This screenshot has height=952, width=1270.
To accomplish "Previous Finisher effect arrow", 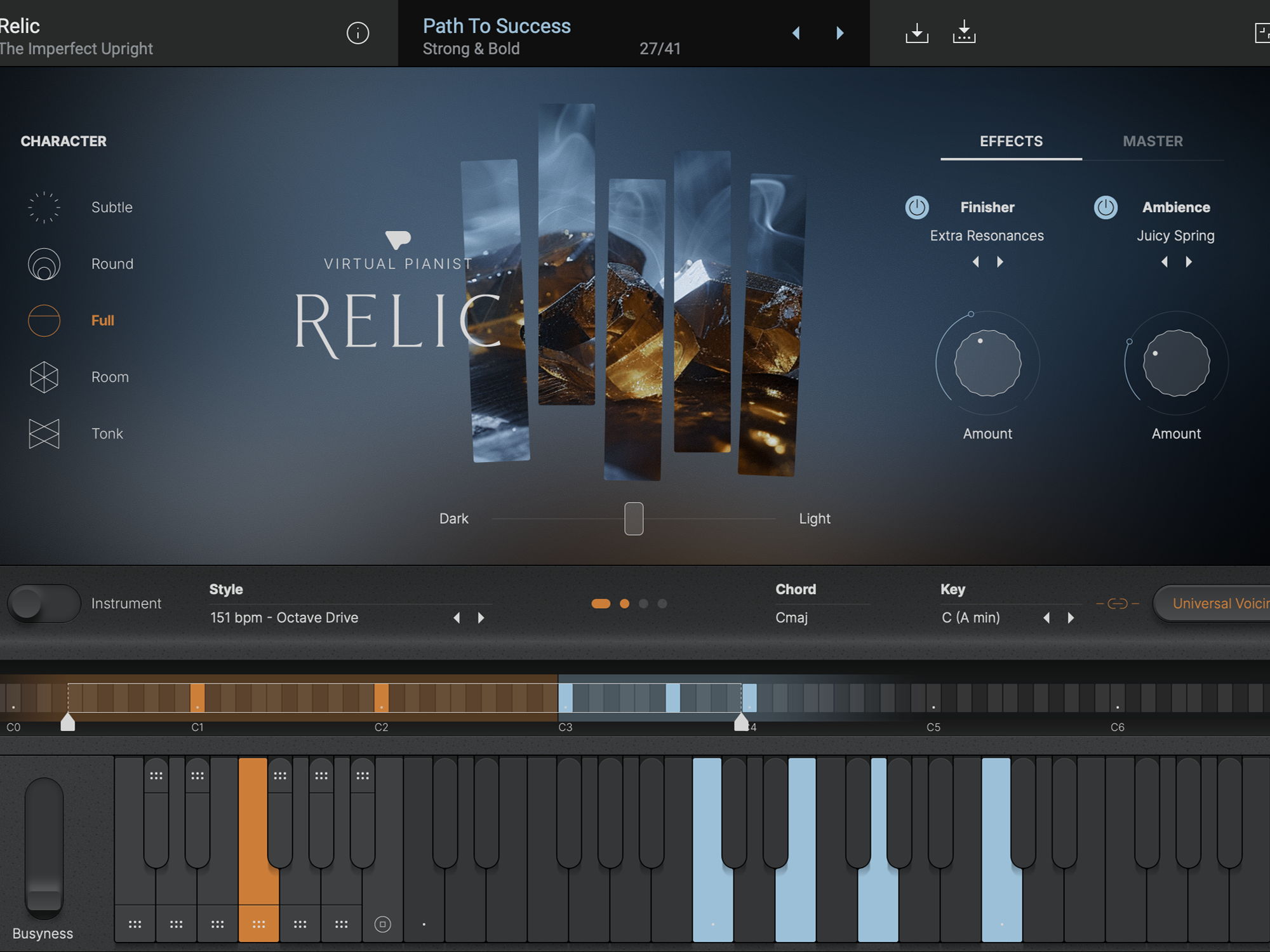I will click(976, 261).
